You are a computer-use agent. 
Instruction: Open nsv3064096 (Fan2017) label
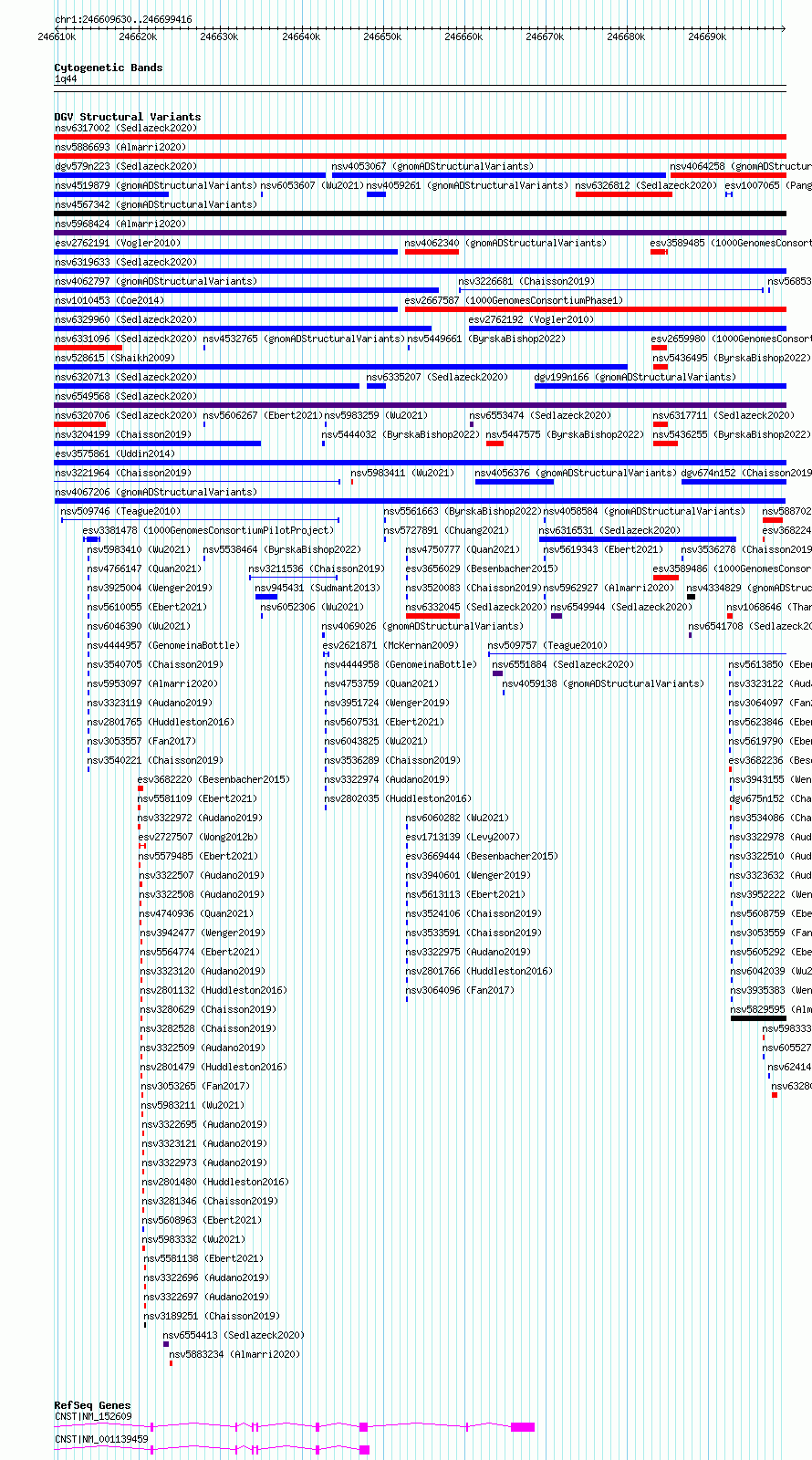pyautogui.click(x=460, y=990)
